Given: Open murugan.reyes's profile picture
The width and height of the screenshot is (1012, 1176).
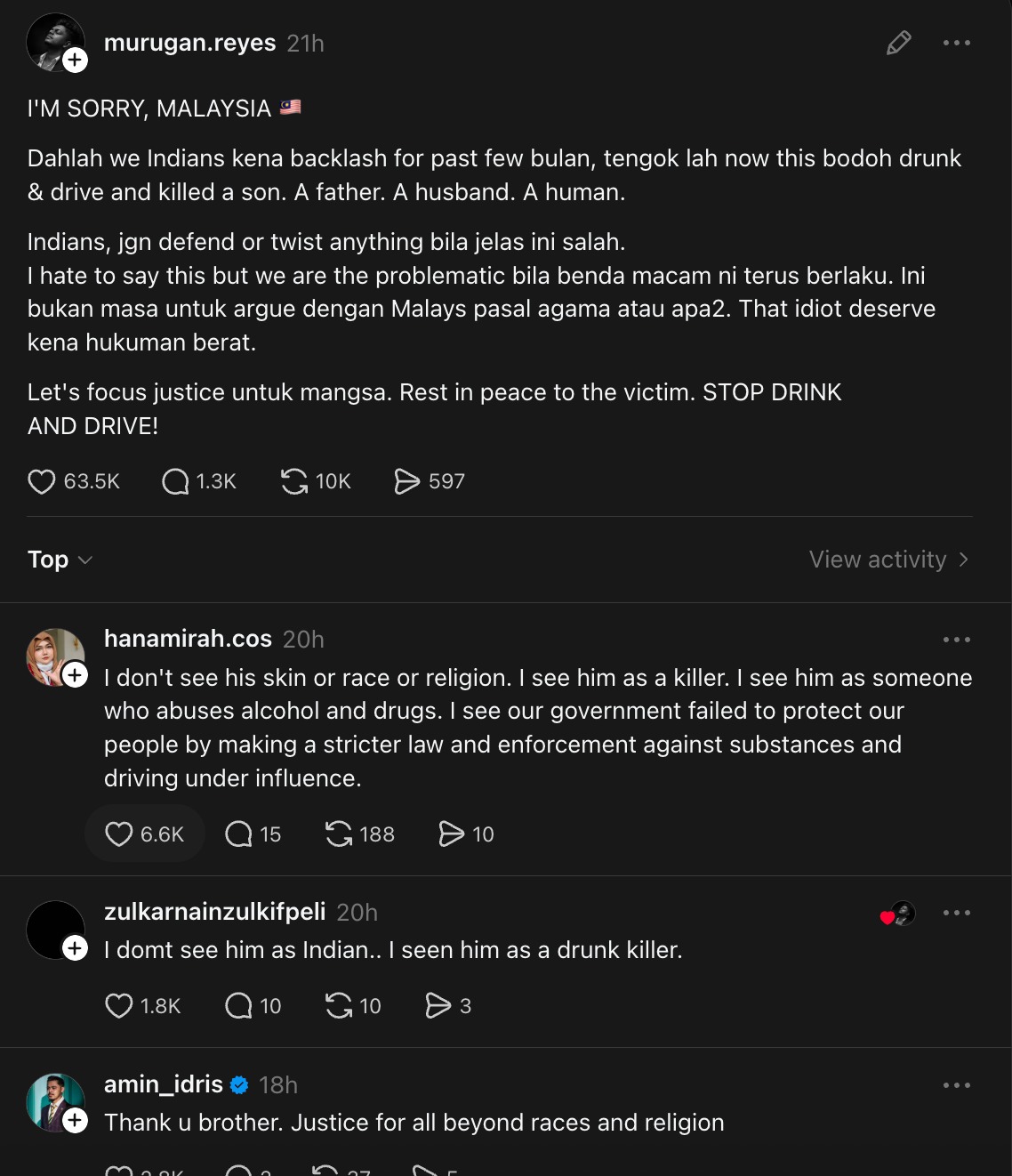Looking at the screenshot, I should click(52, 39).
